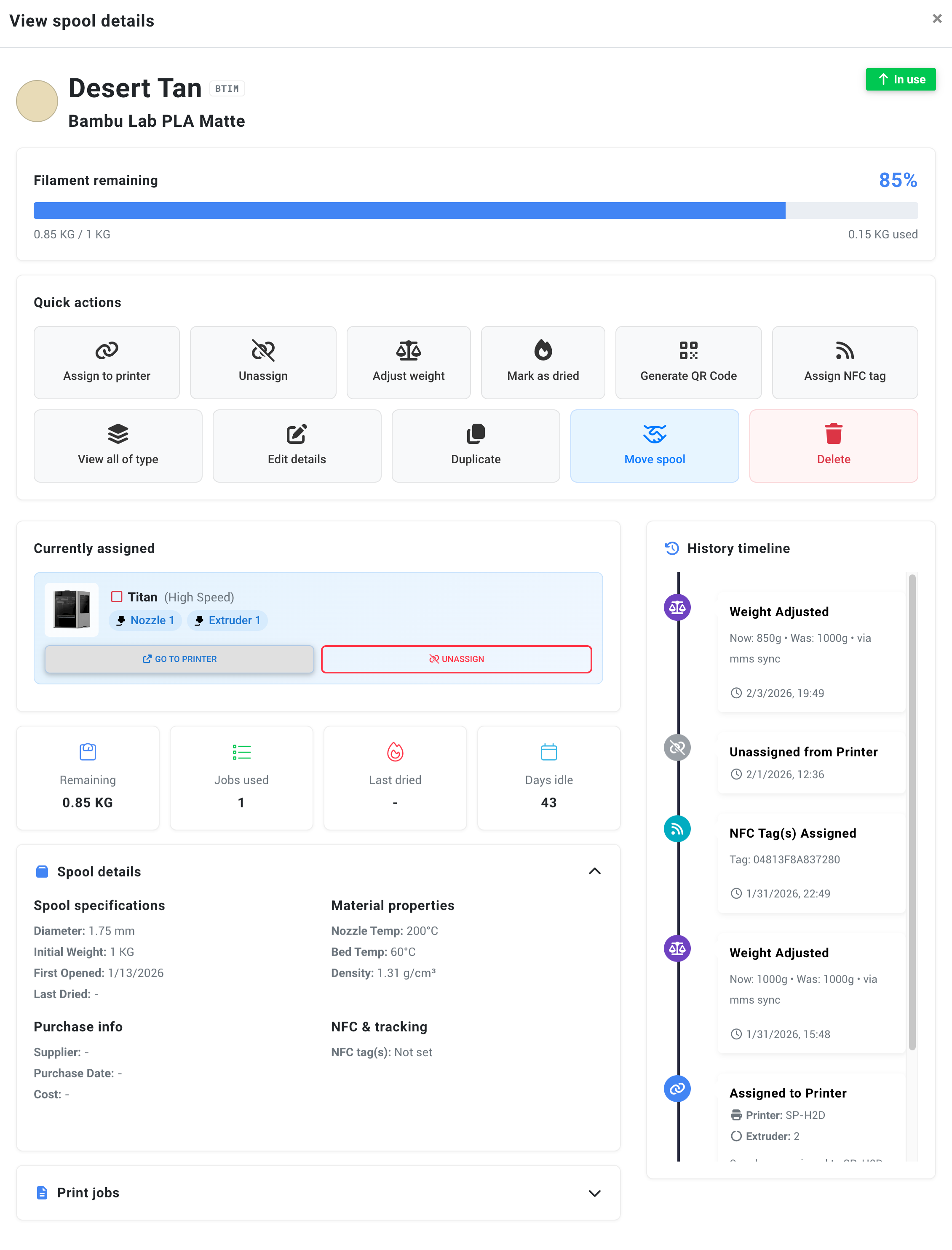Screen dimensions: 952x1250
Task: Click the Last dried flame icon
Action: 395,752
